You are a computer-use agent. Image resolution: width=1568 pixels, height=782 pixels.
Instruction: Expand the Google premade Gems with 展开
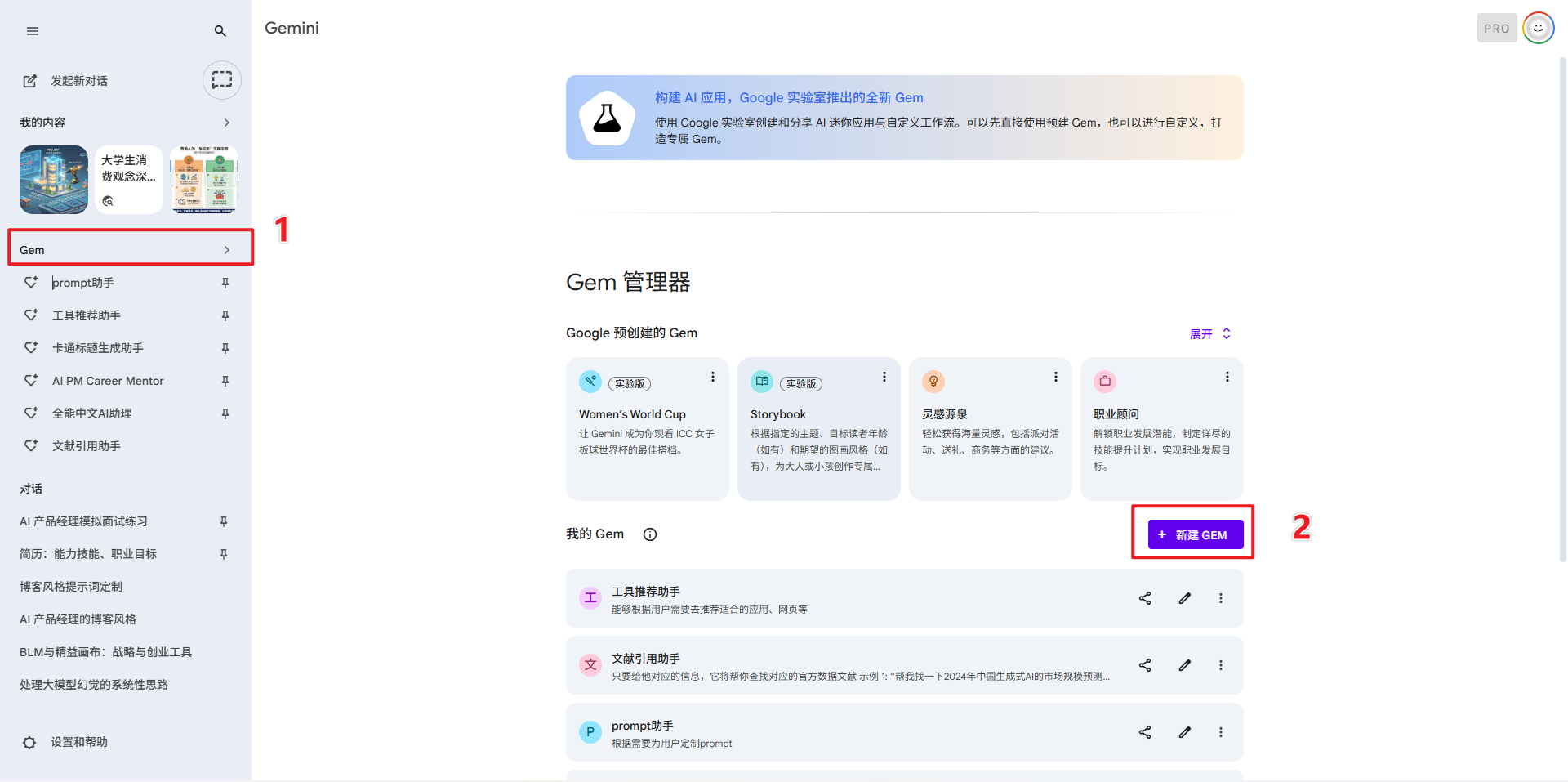[1210, 333]
